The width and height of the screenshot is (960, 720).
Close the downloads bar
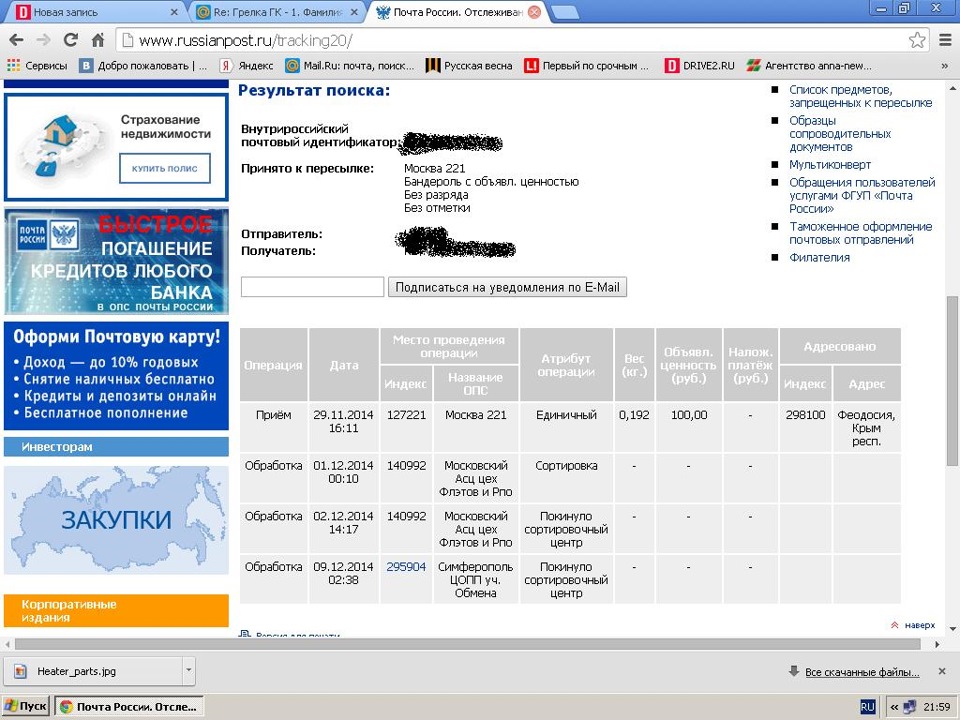pyautogui.click(x=942, y=672)
